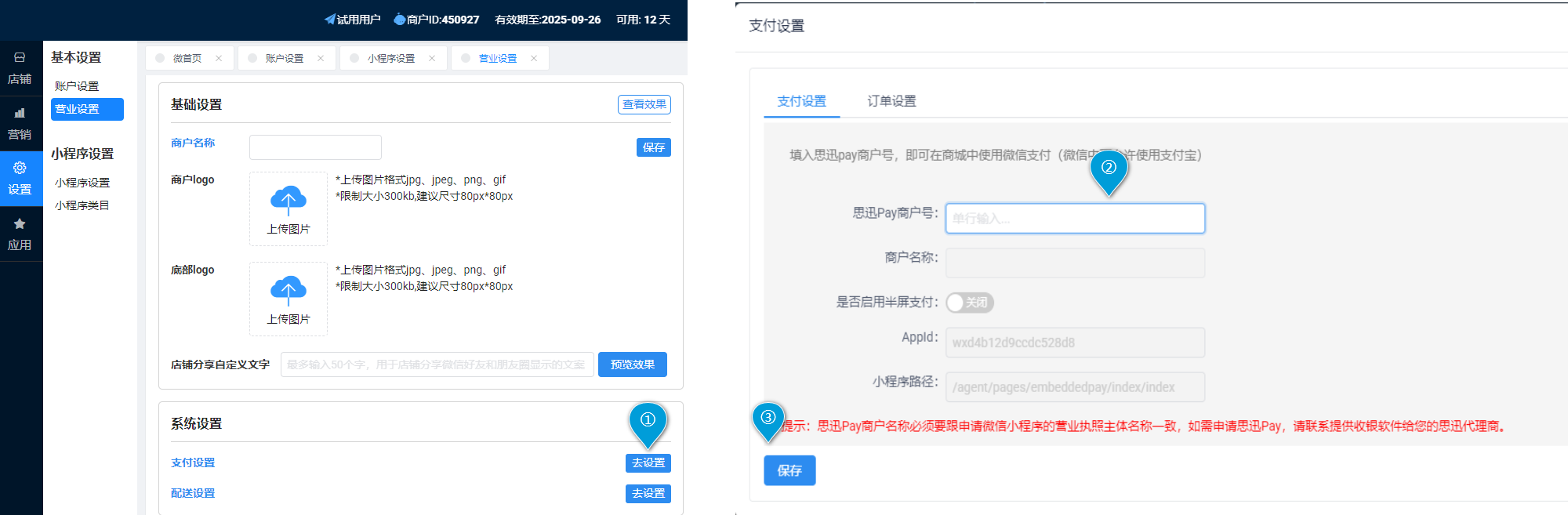The image size is (1568, 515).
Task: Click the 小程序路径 field
Action: tap(1075, 387)
